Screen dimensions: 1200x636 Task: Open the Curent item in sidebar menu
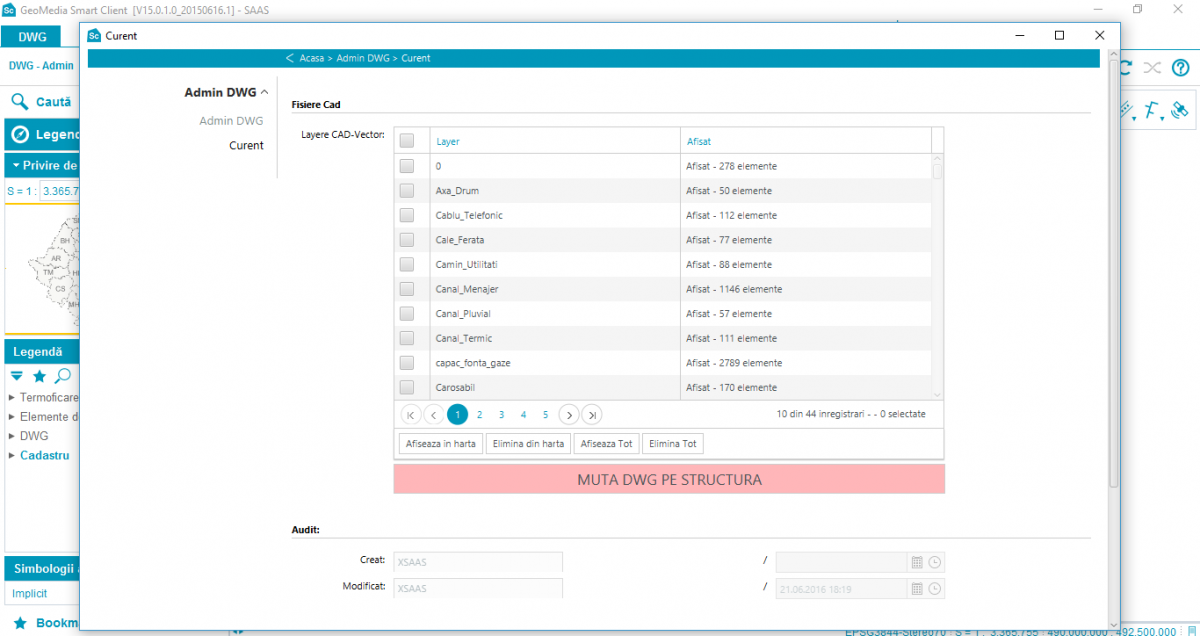coord(246,145)
